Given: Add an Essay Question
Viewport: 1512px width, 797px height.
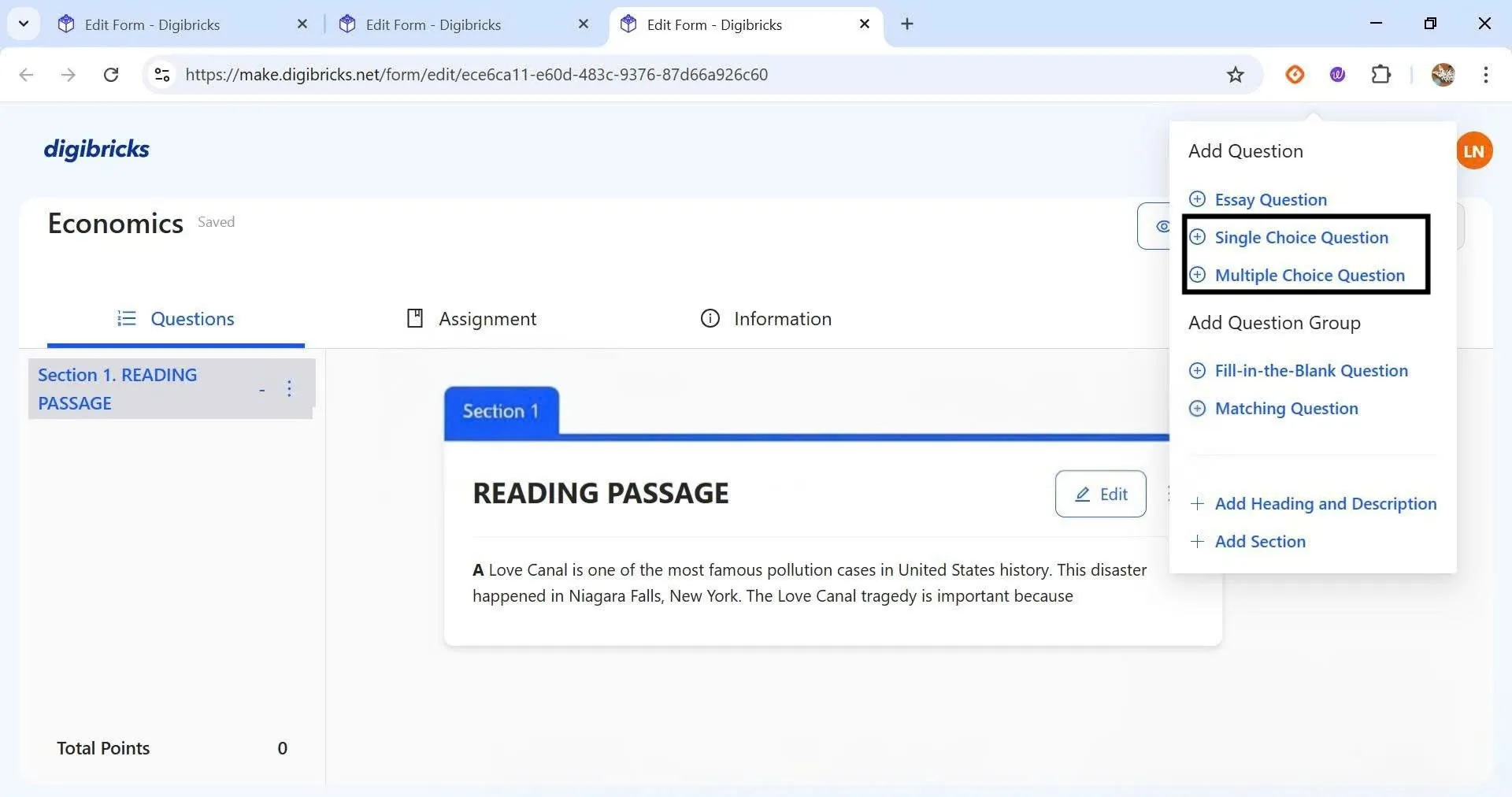Looking at the screenshot, I should coord(1269,200).
